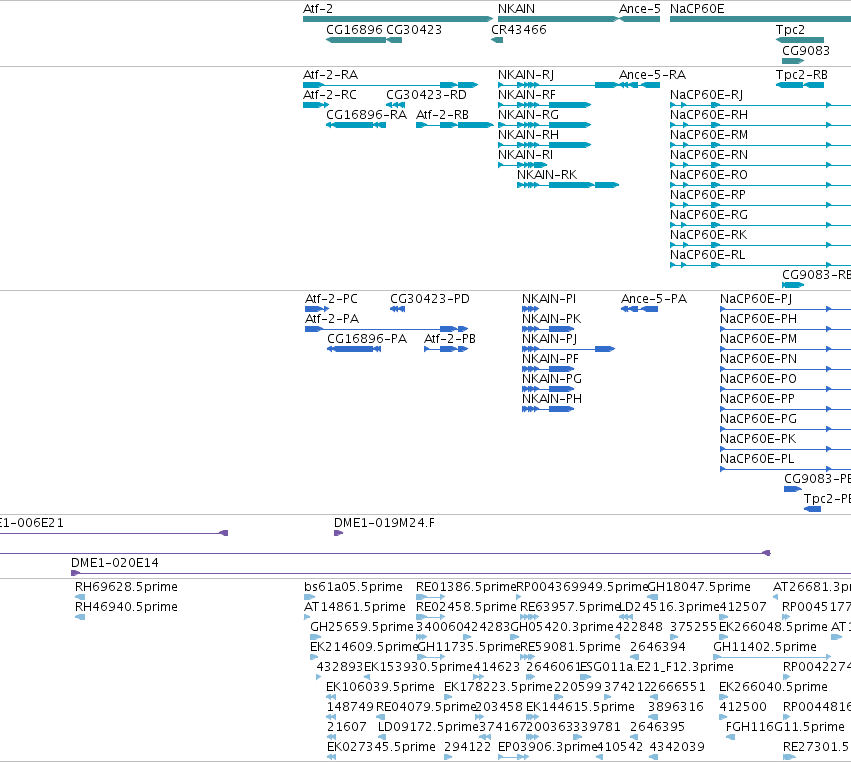Image resolution: width=851 pixels, height=762 pixels.
Task: Open transcript NaCP60E-RN label
Action: point(709,155)
